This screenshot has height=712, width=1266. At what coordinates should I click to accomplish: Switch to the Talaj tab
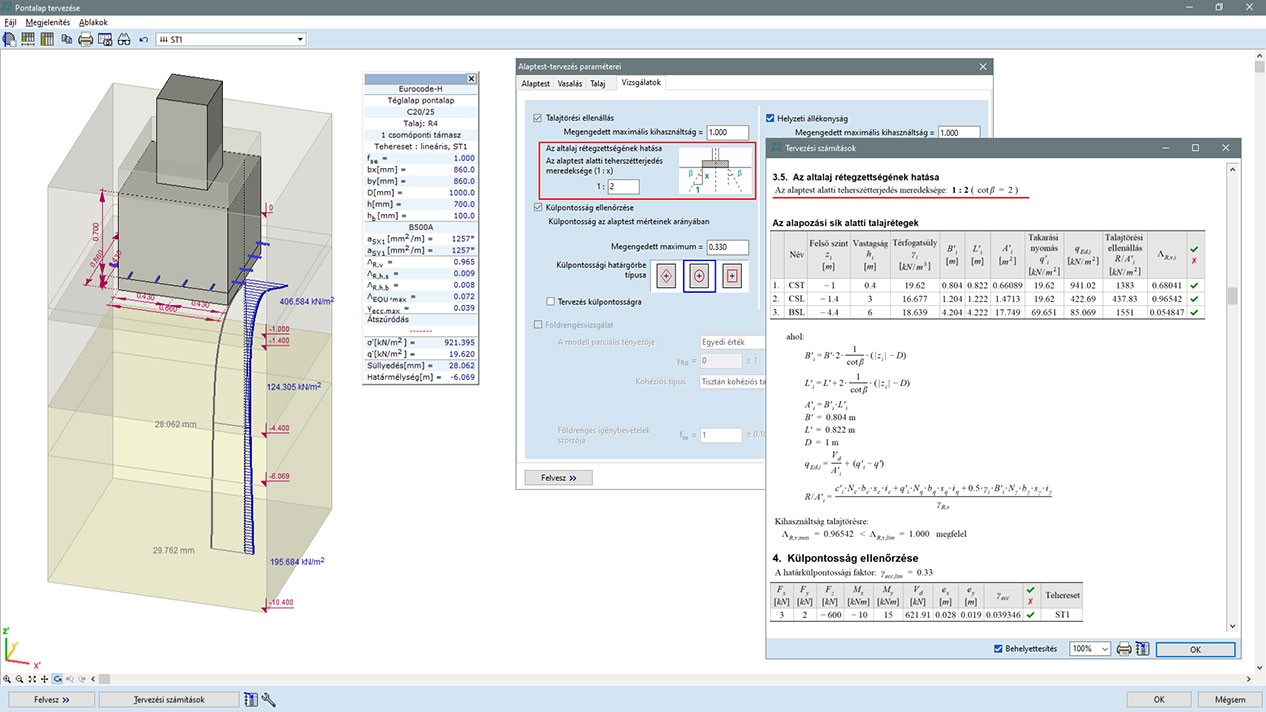pyautogui.click(x=597, y=84)
